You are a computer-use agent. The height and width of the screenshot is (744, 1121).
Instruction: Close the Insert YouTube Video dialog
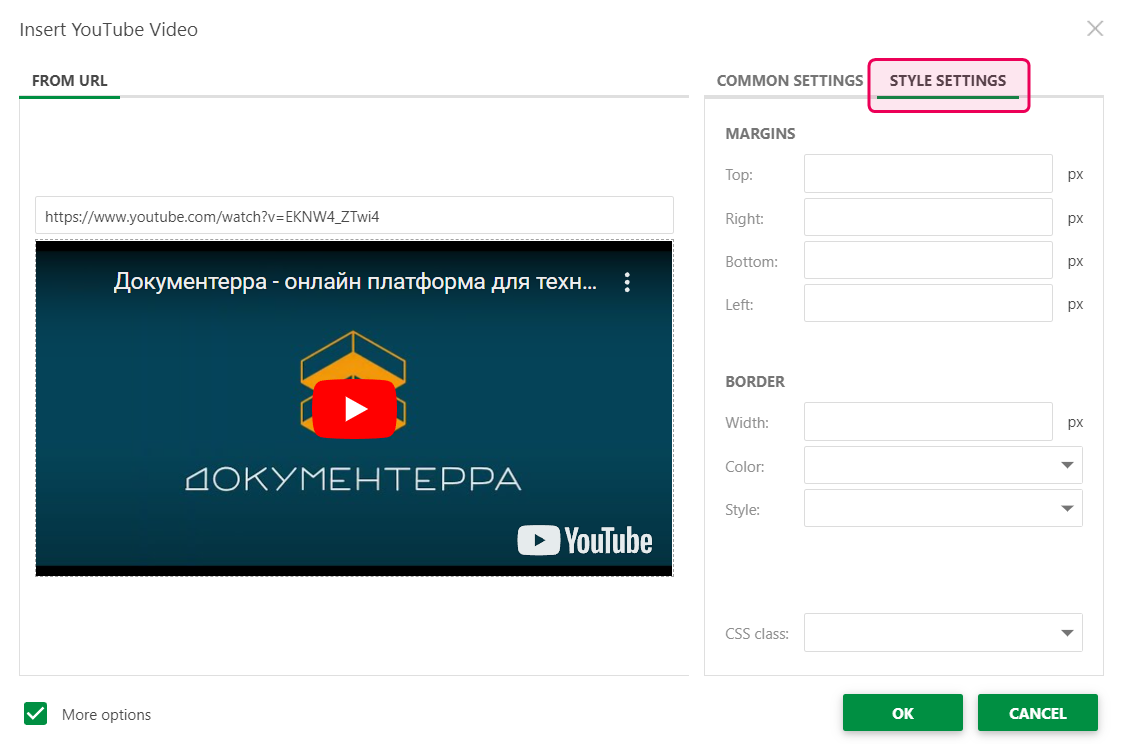pyautogui.click(x=1095, y=28)
